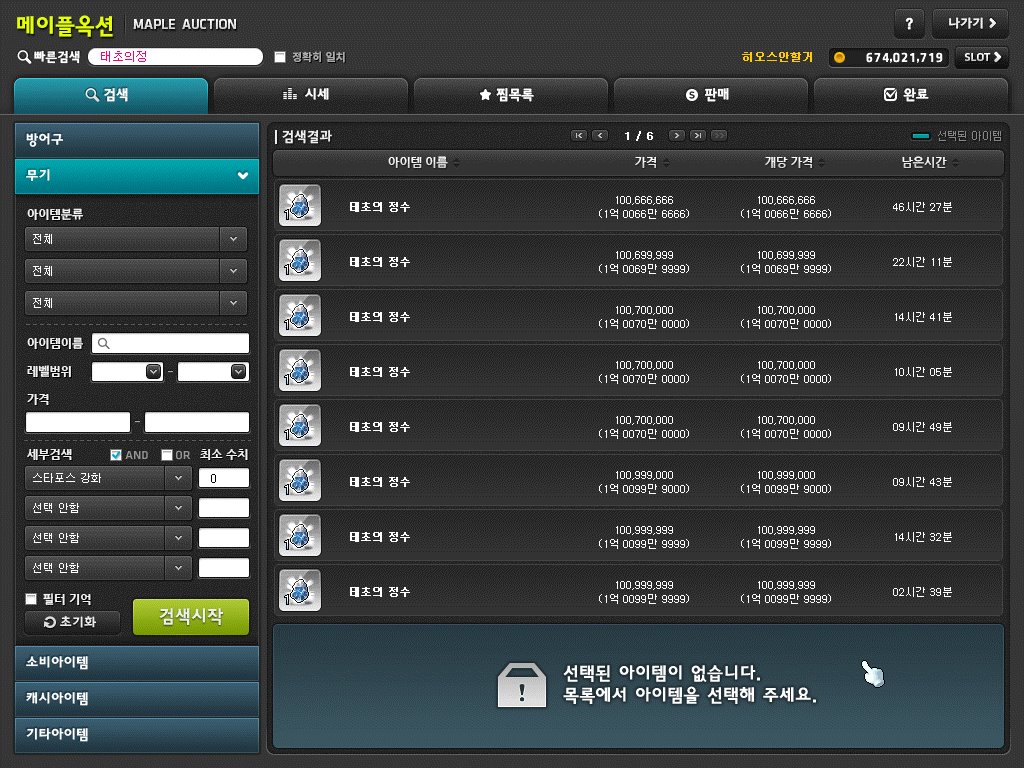Expand the 캐시아이템 category
The height and width of the screenshot is (768, 1024).
136,699
